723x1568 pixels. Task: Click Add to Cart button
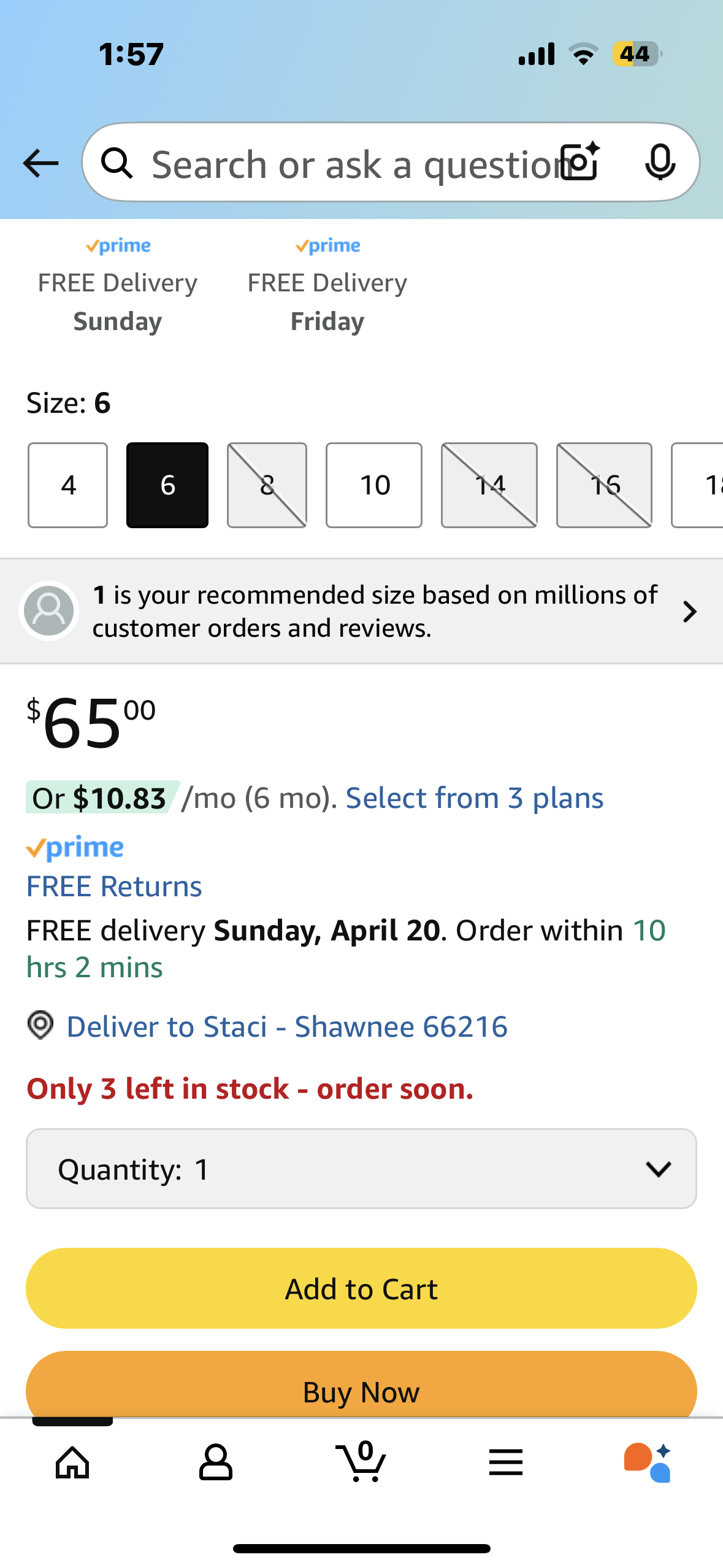361,1288
